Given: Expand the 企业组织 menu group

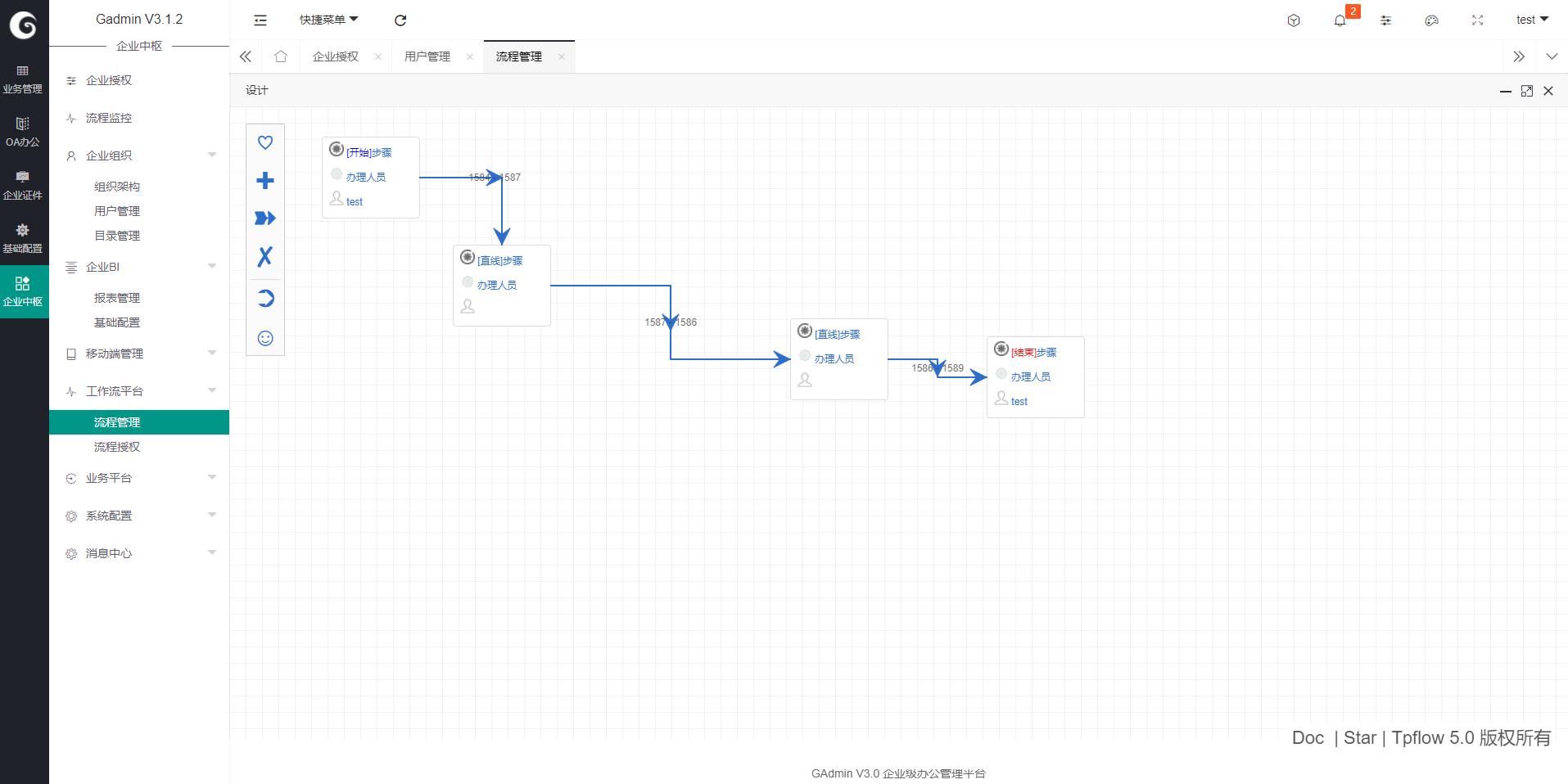Looking at the screenshot, I should (x=139, y=155).
